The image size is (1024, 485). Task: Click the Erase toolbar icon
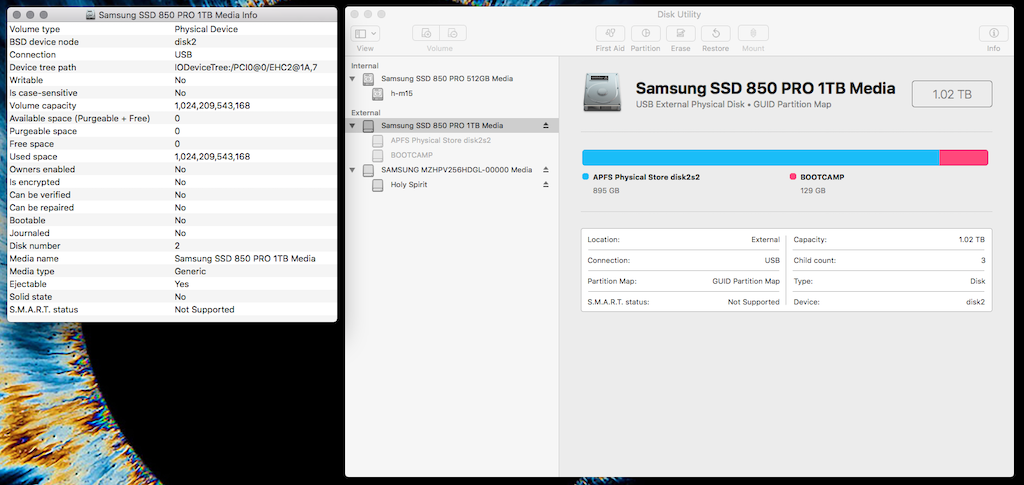pyautogui.click(x=680, y=33)
